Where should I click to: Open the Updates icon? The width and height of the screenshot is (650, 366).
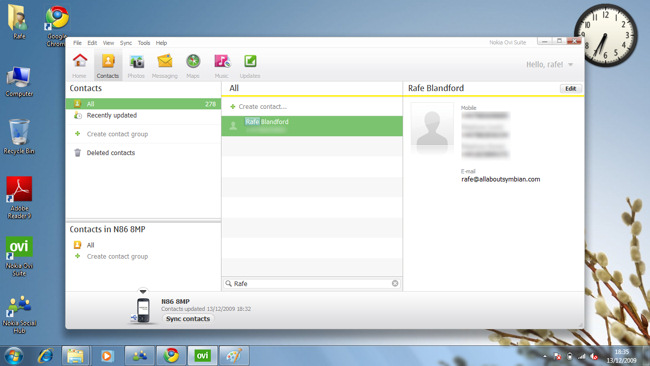(250, 65)
